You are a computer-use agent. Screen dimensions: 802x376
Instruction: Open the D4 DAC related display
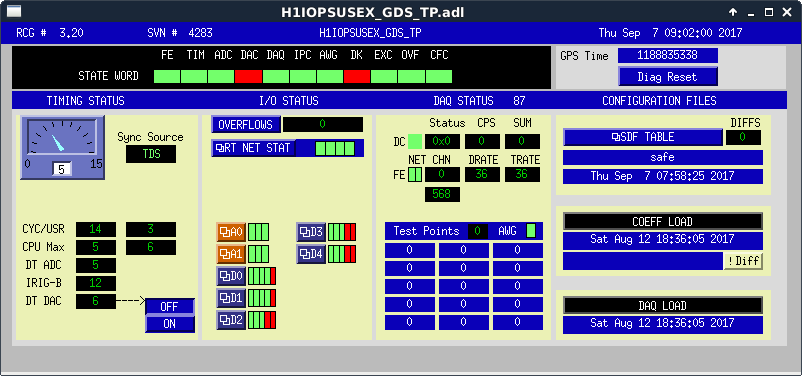pyautogui.click(x=311, y=254)
